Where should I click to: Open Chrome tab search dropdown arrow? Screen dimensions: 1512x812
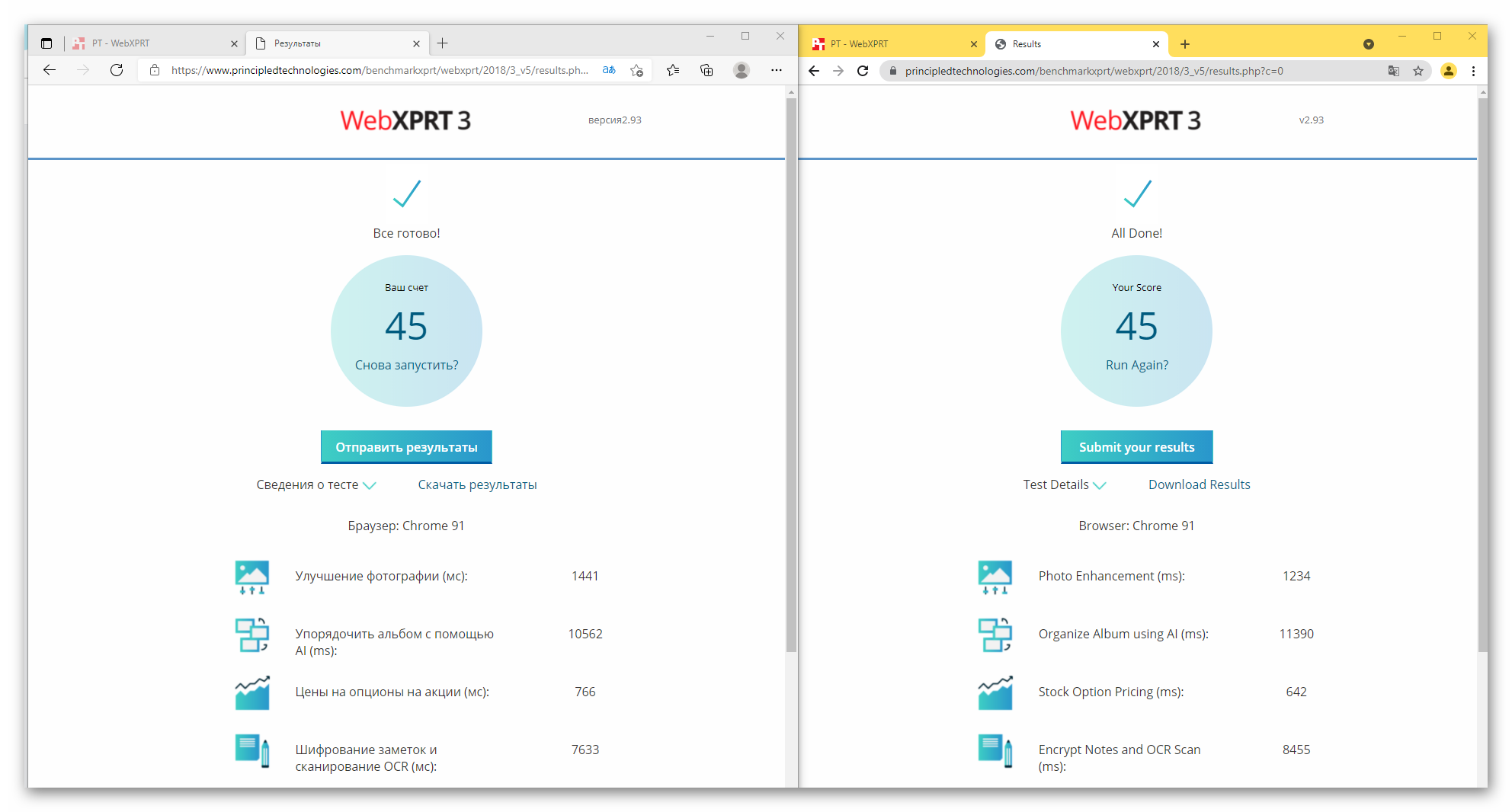tap(1369, 44)
